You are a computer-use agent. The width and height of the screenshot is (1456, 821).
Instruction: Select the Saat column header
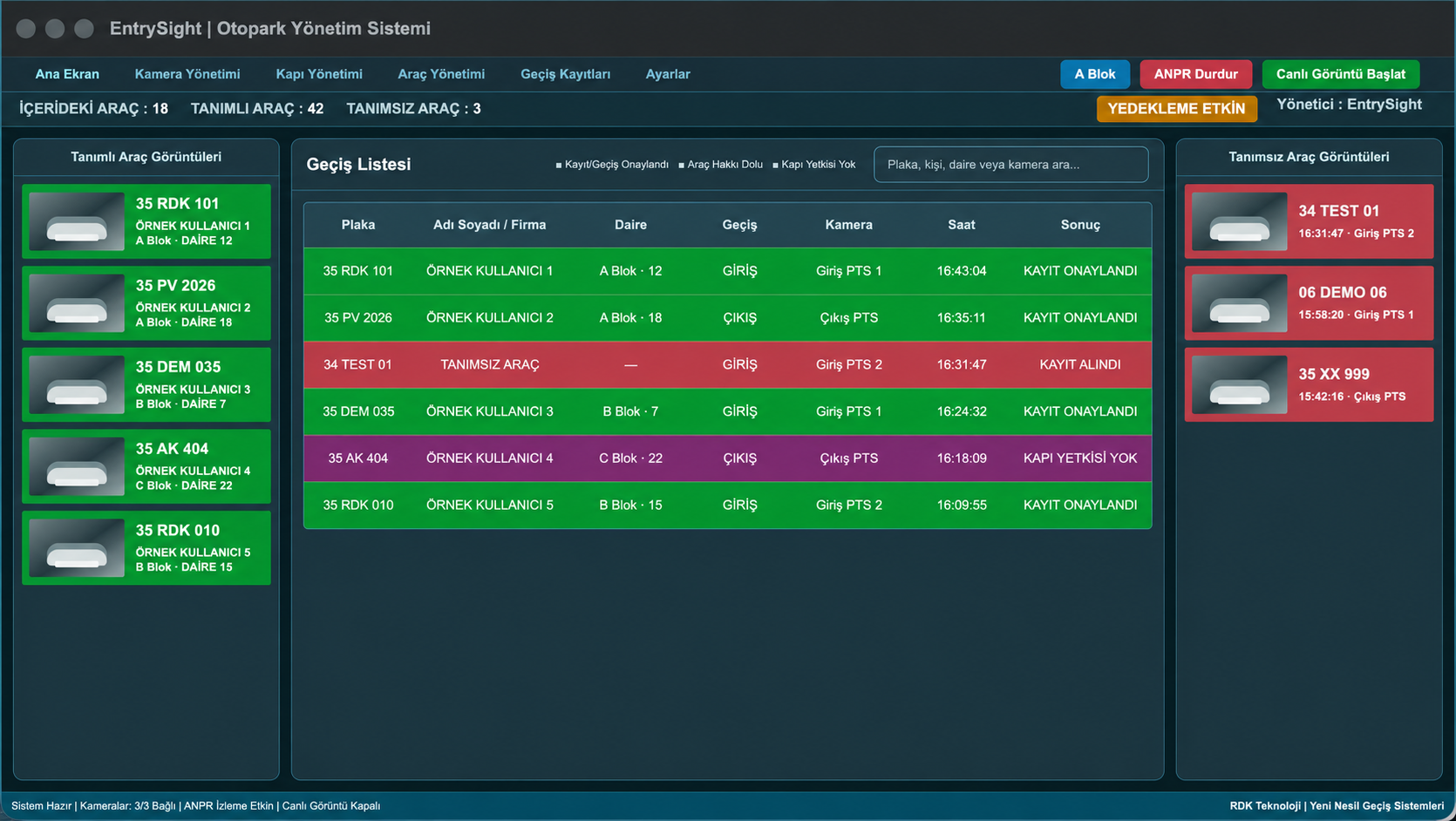(962, 225)
